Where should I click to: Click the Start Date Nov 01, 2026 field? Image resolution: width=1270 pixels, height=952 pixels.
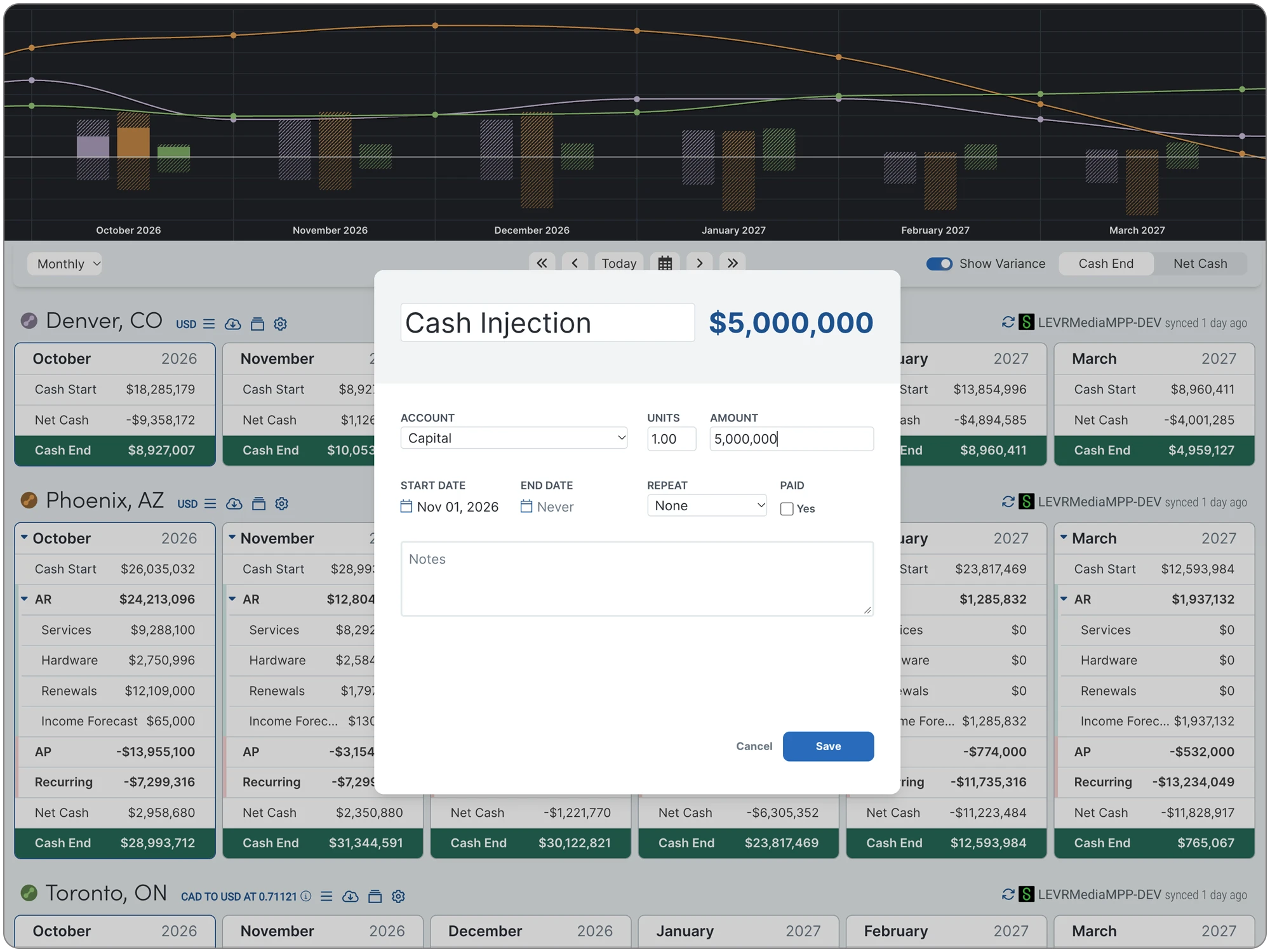click(450, 506)
